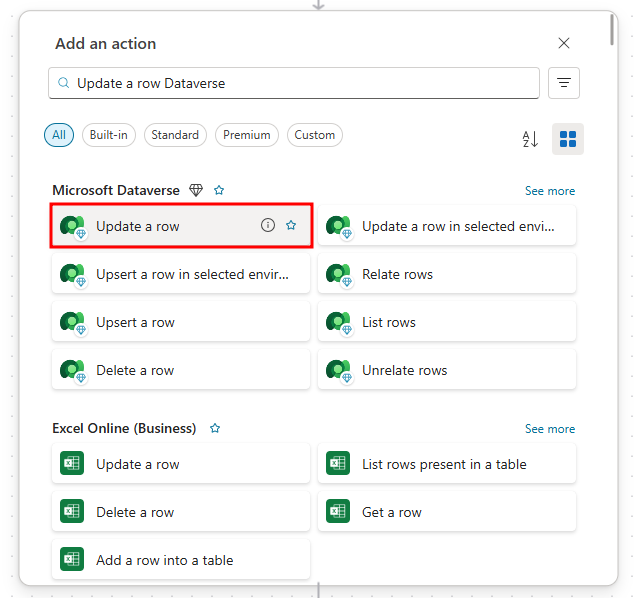The height and width of the screenshot is (598, 639).
Task: Favorite the Excel Online (Business) connector star
Action: pos(215,428)
